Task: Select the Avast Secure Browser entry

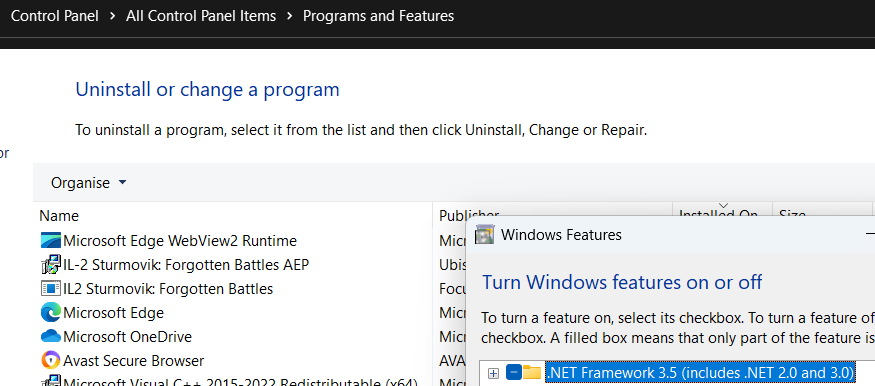Action: [133, 360]
